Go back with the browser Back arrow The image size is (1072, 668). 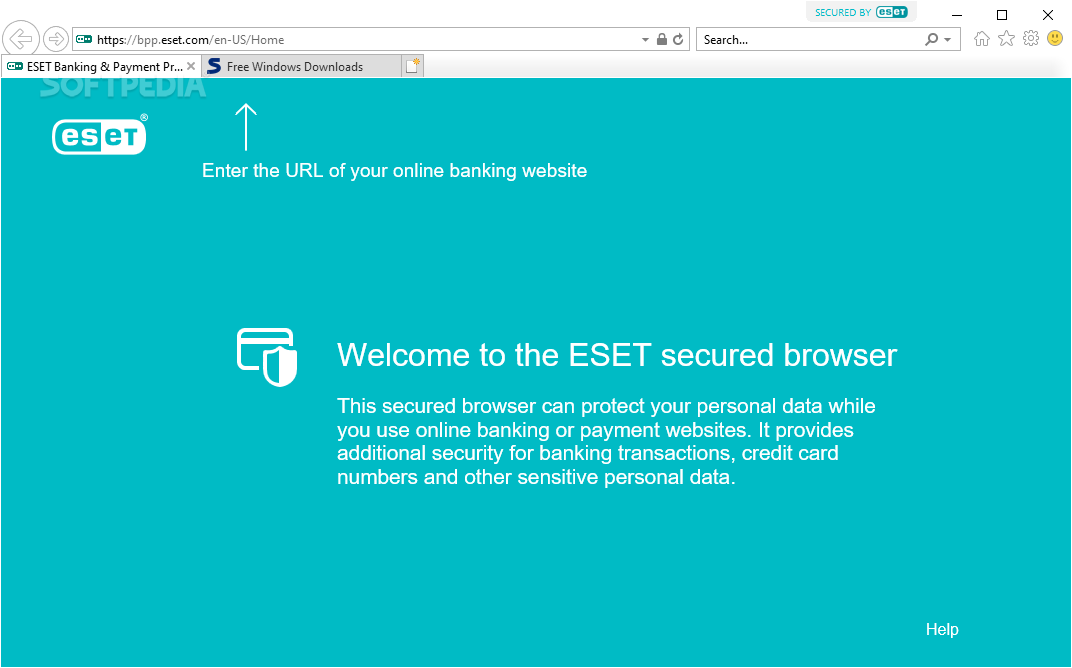click(21, 38)
